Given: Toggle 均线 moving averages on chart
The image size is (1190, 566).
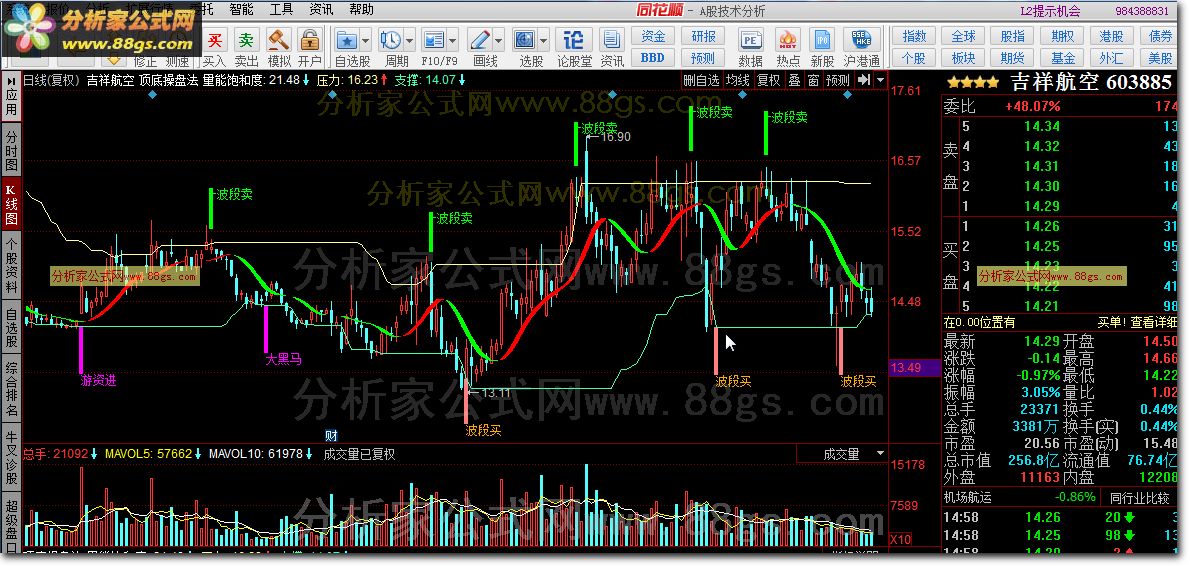Looking at the screenshot, I should (738, 80).
